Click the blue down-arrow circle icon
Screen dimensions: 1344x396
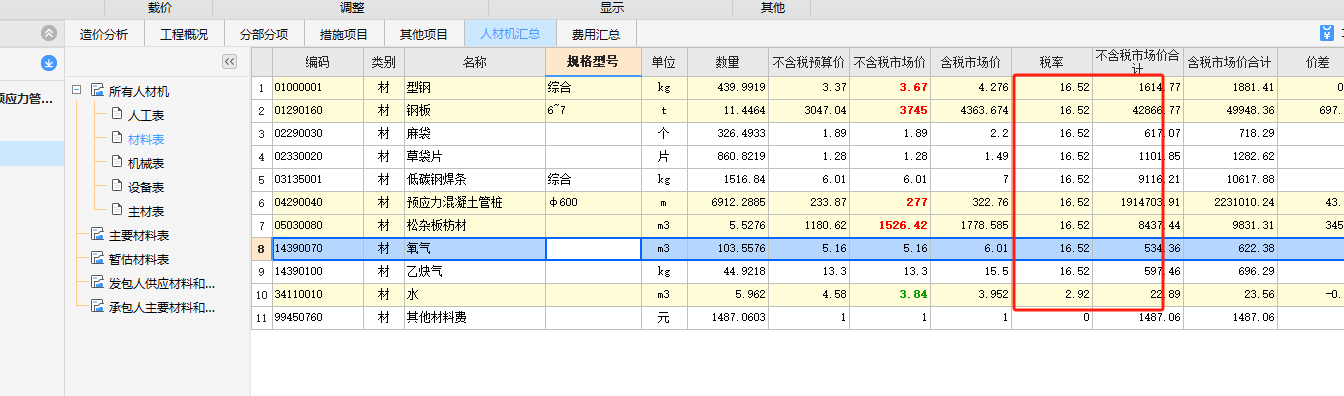[48, 64]
